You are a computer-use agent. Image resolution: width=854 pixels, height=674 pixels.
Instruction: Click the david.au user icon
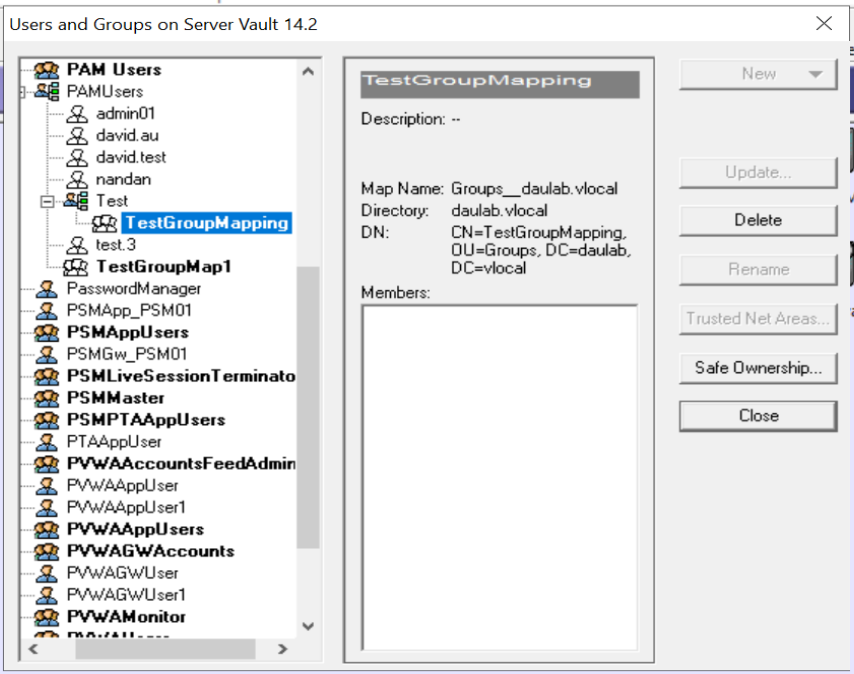[x=77, y=136]
